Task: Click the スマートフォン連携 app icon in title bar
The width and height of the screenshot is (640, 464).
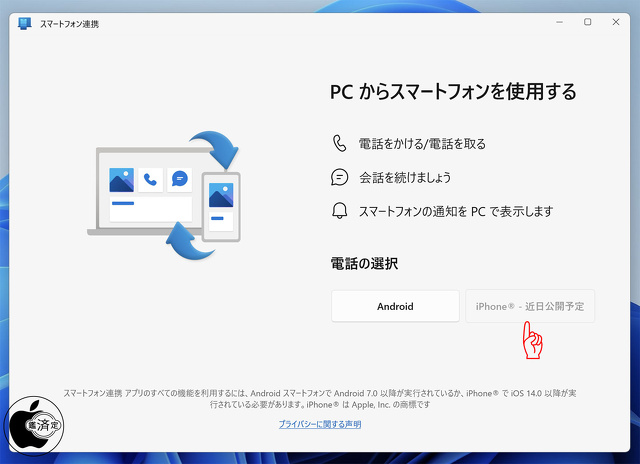Action: click(24, 24)
